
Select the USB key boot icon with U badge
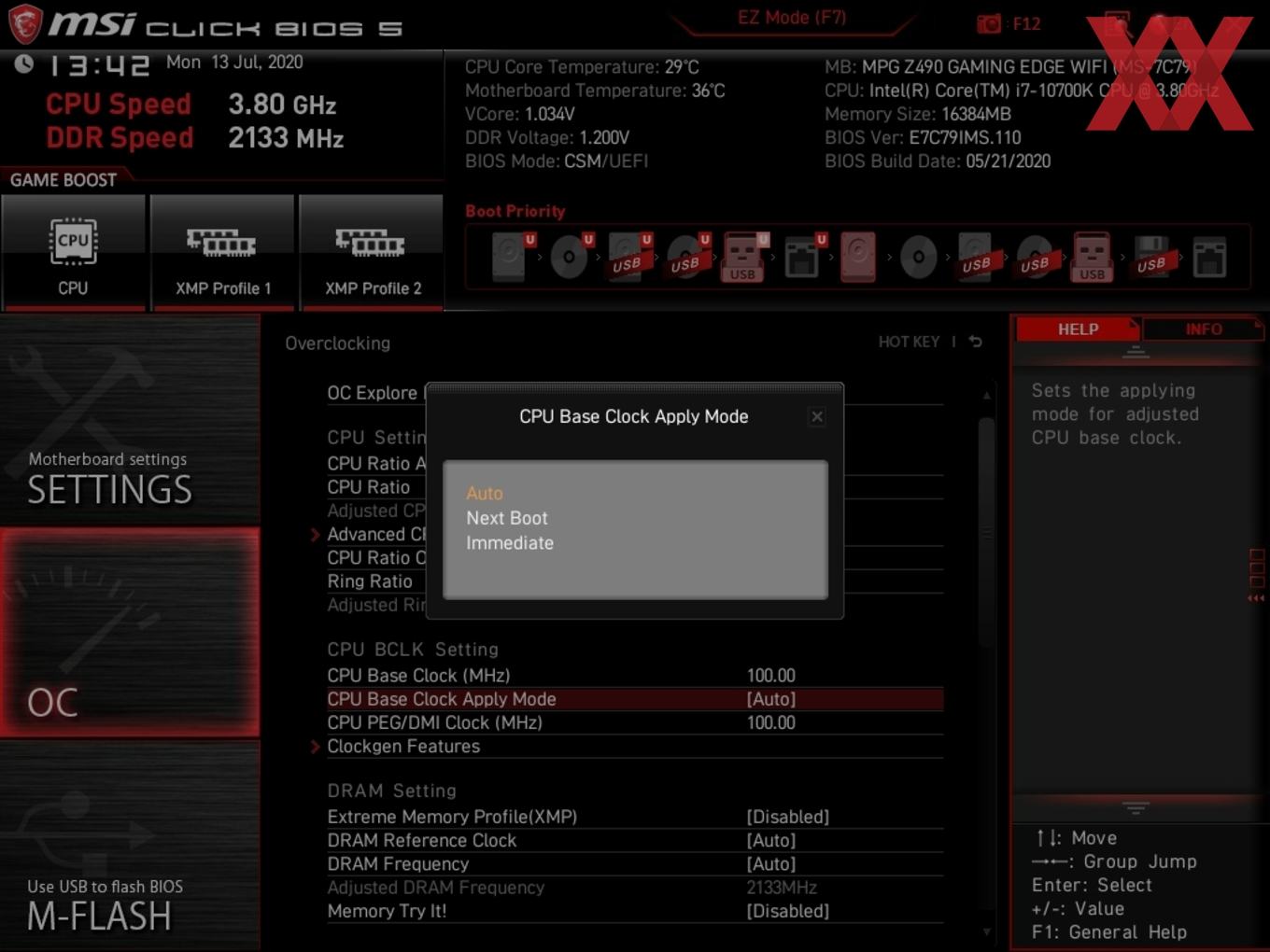coord(744,257)
